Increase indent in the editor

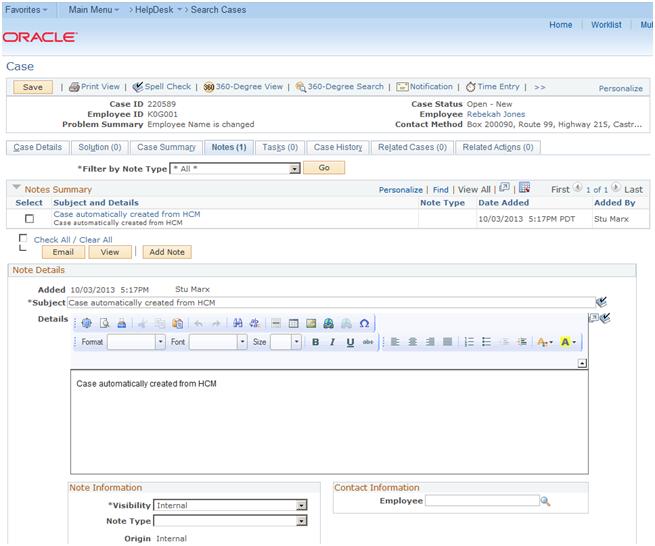pyautogui.click(x=522, y=342)
